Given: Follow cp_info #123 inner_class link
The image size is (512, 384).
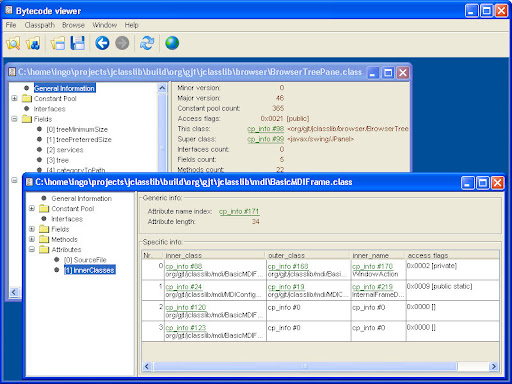Looking at the screenshot, I should tap(186, 328).
